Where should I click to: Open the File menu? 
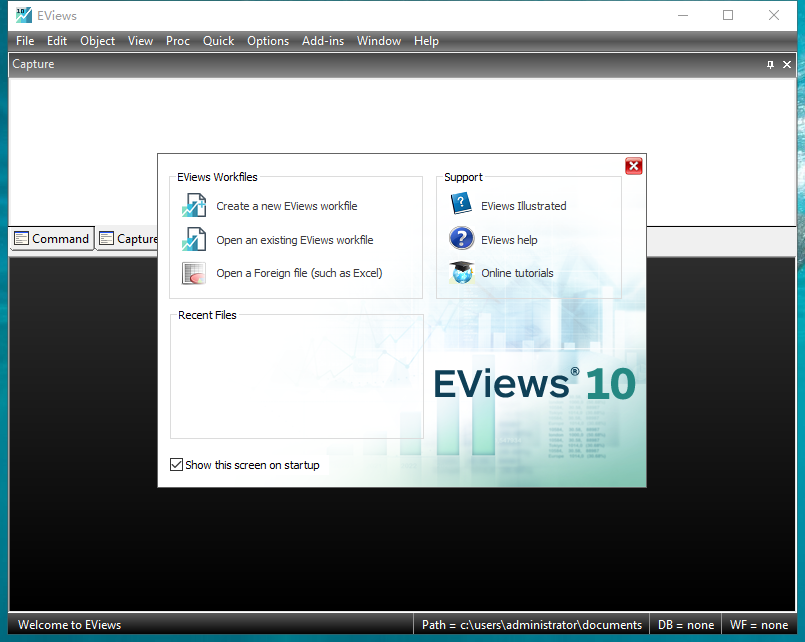tap(25, 41)
